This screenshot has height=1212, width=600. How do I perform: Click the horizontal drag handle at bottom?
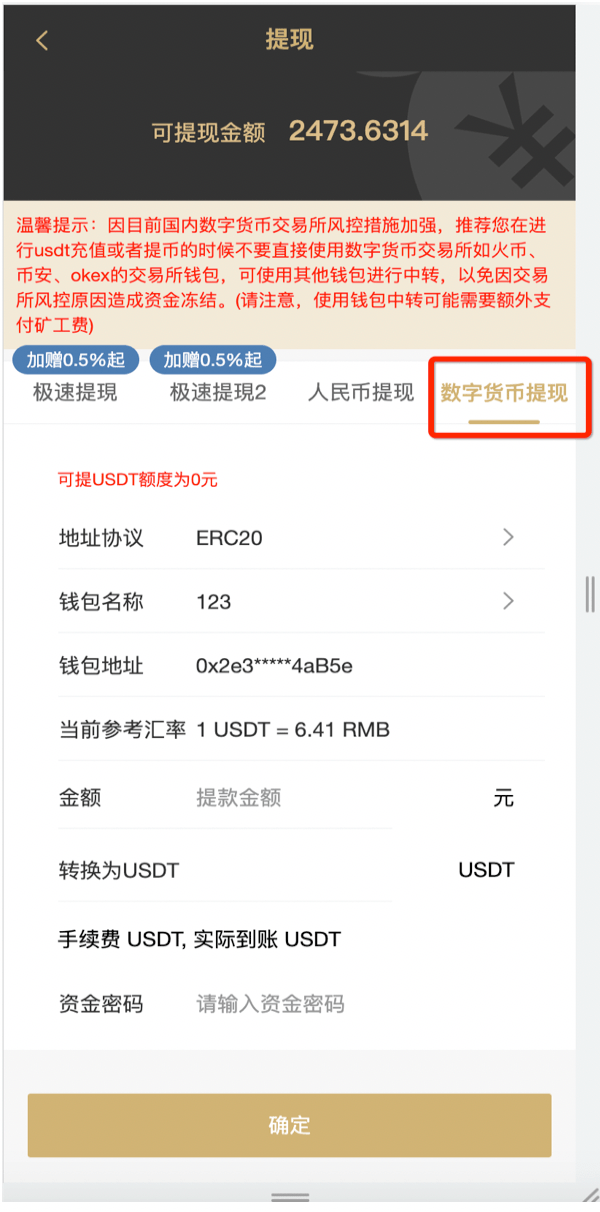tap(290, 1197)
